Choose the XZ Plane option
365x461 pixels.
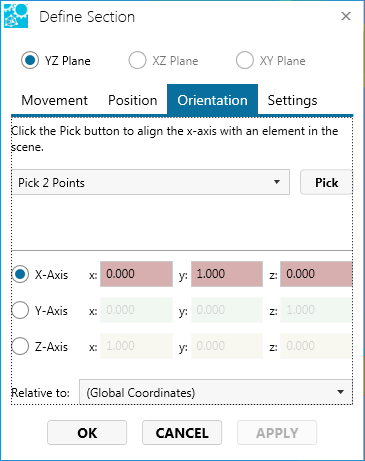coord(137,60)
